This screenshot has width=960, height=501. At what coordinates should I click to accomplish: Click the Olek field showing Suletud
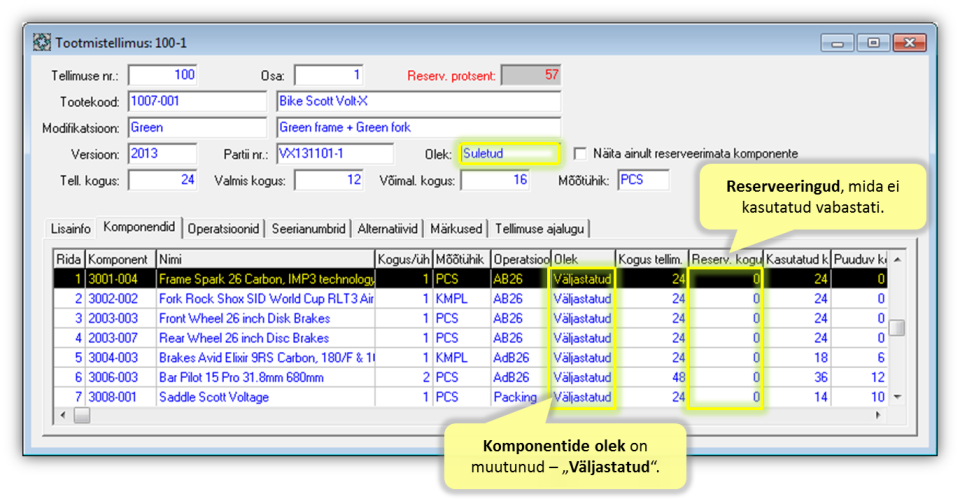coord(507,154)
